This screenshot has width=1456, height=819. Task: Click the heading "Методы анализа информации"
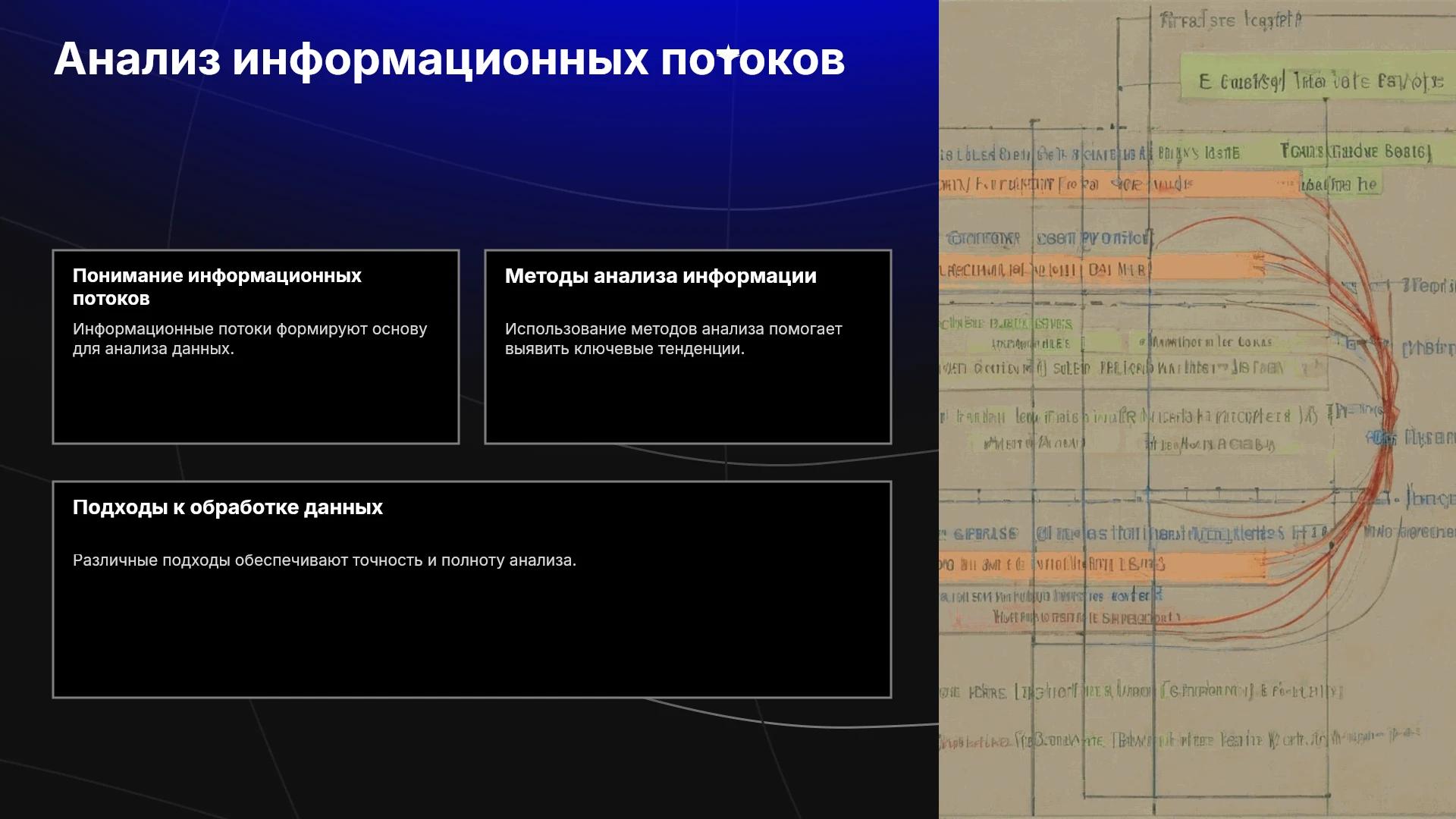tap(661, 276)
